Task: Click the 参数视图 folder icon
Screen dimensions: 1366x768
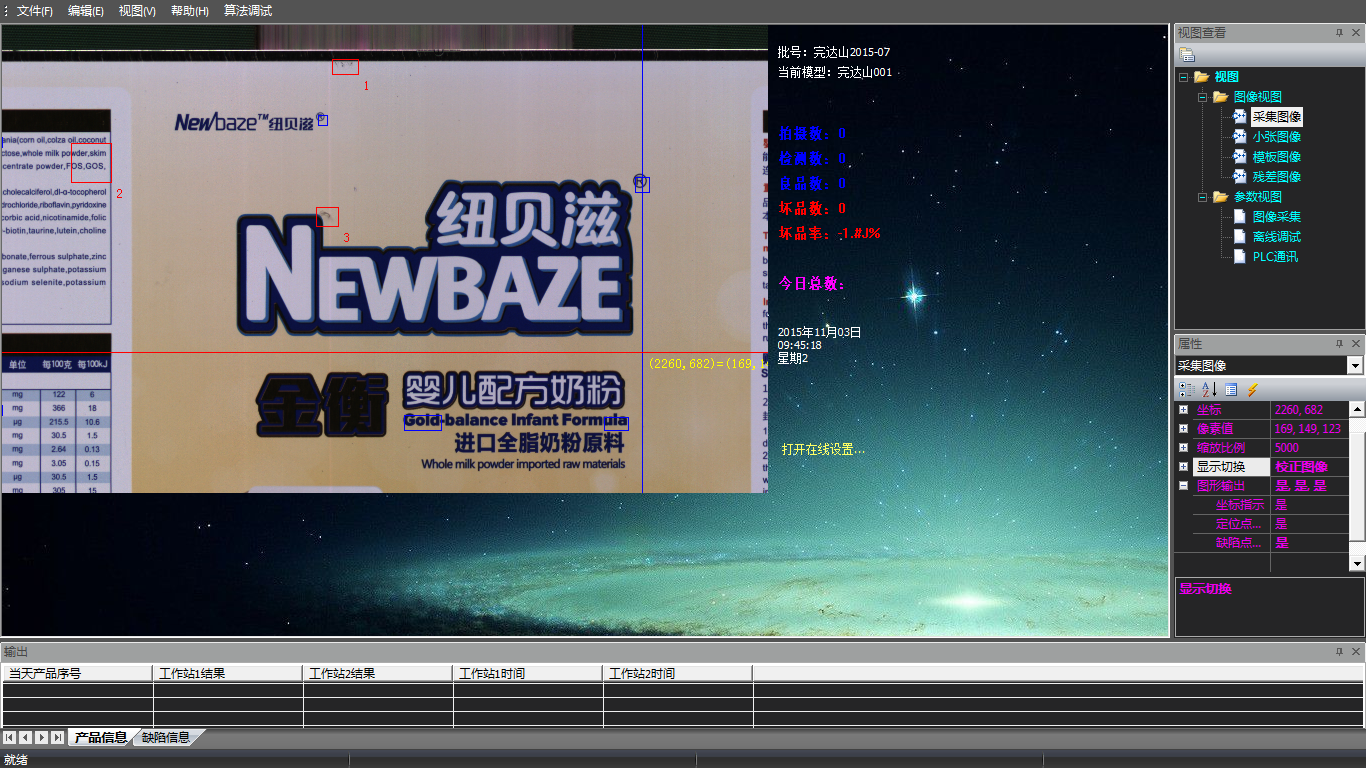Action: click(x=1221, y=197)
